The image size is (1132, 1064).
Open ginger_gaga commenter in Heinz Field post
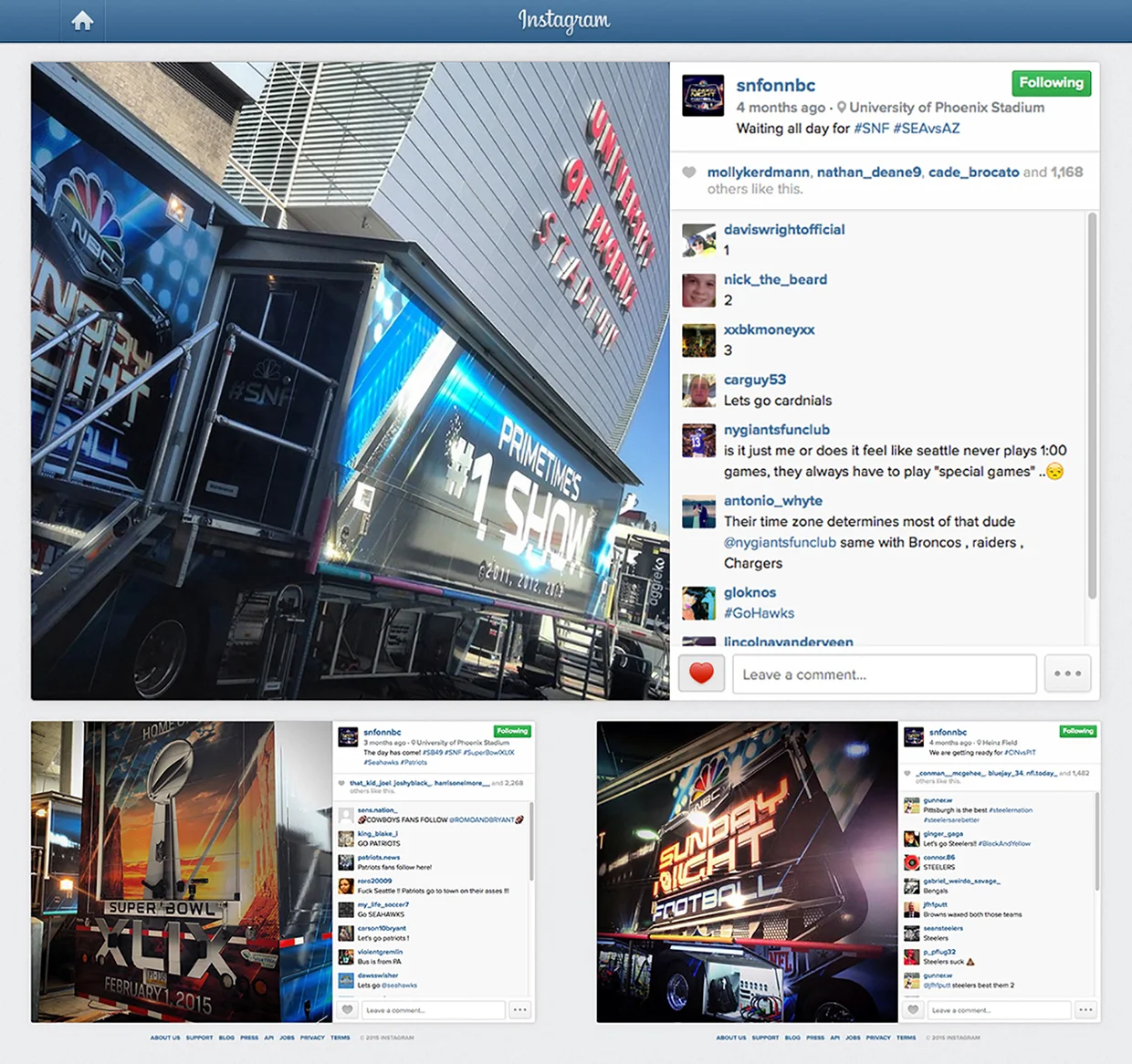(x=943, y=834)
